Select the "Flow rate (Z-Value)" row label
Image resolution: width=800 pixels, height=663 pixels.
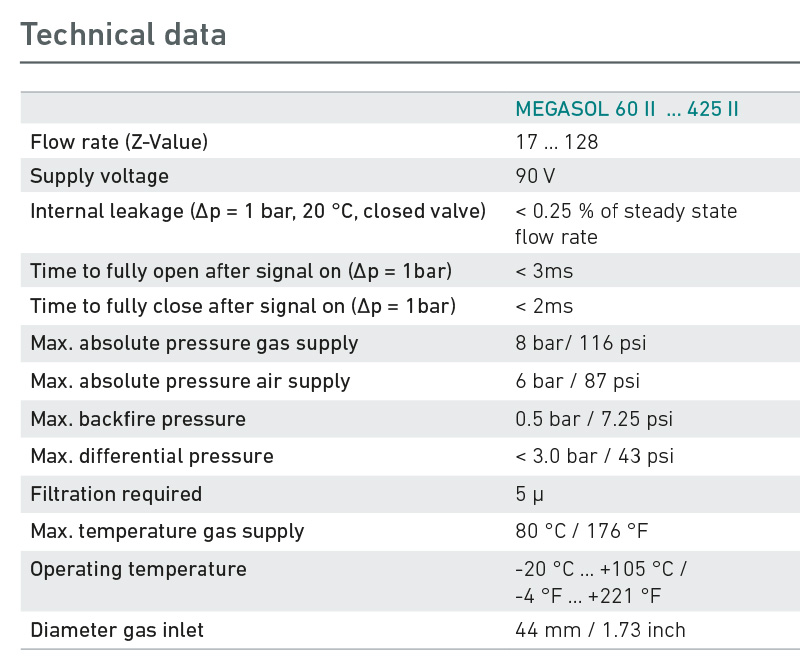(119, 142)
